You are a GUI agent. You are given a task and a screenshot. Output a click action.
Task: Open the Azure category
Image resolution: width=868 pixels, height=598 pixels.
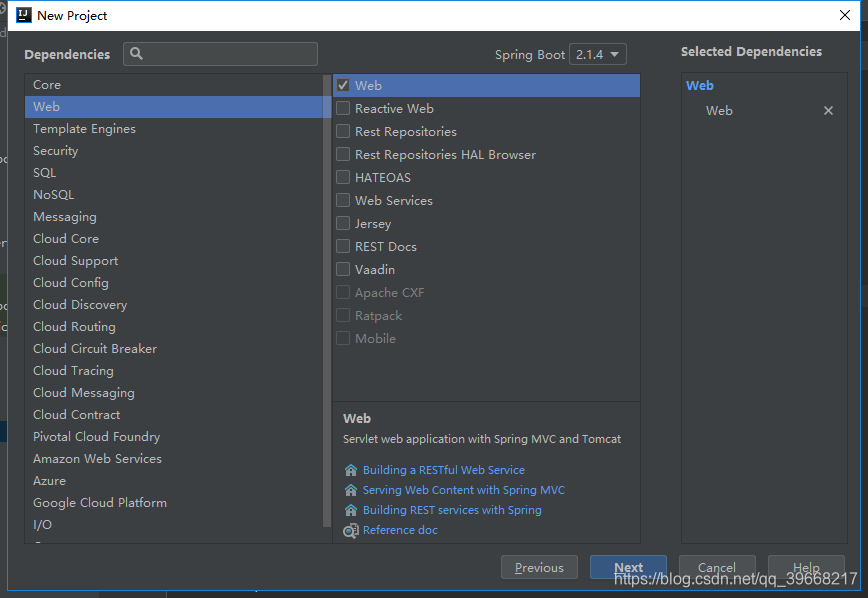(174, 481)
